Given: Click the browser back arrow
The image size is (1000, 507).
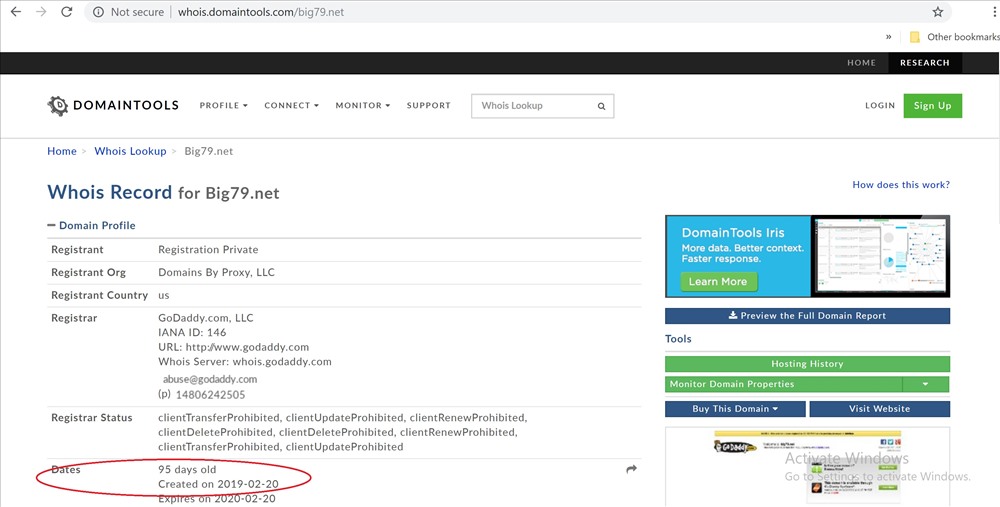Looking at the screenshot, I should click(x=16, y=12).
